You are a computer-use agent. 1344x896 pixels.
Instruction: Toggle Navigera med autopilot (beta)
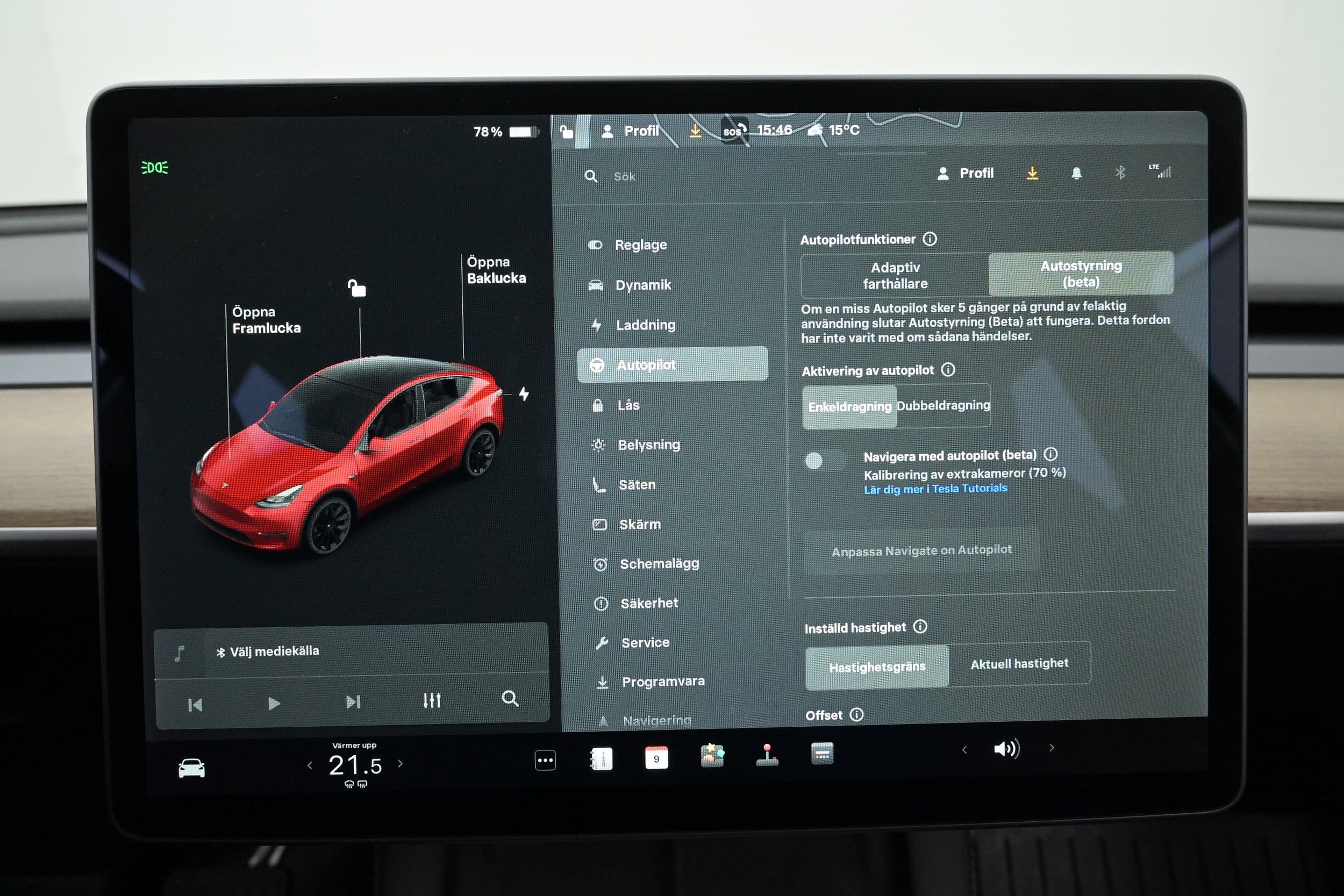tap(825, 460)
